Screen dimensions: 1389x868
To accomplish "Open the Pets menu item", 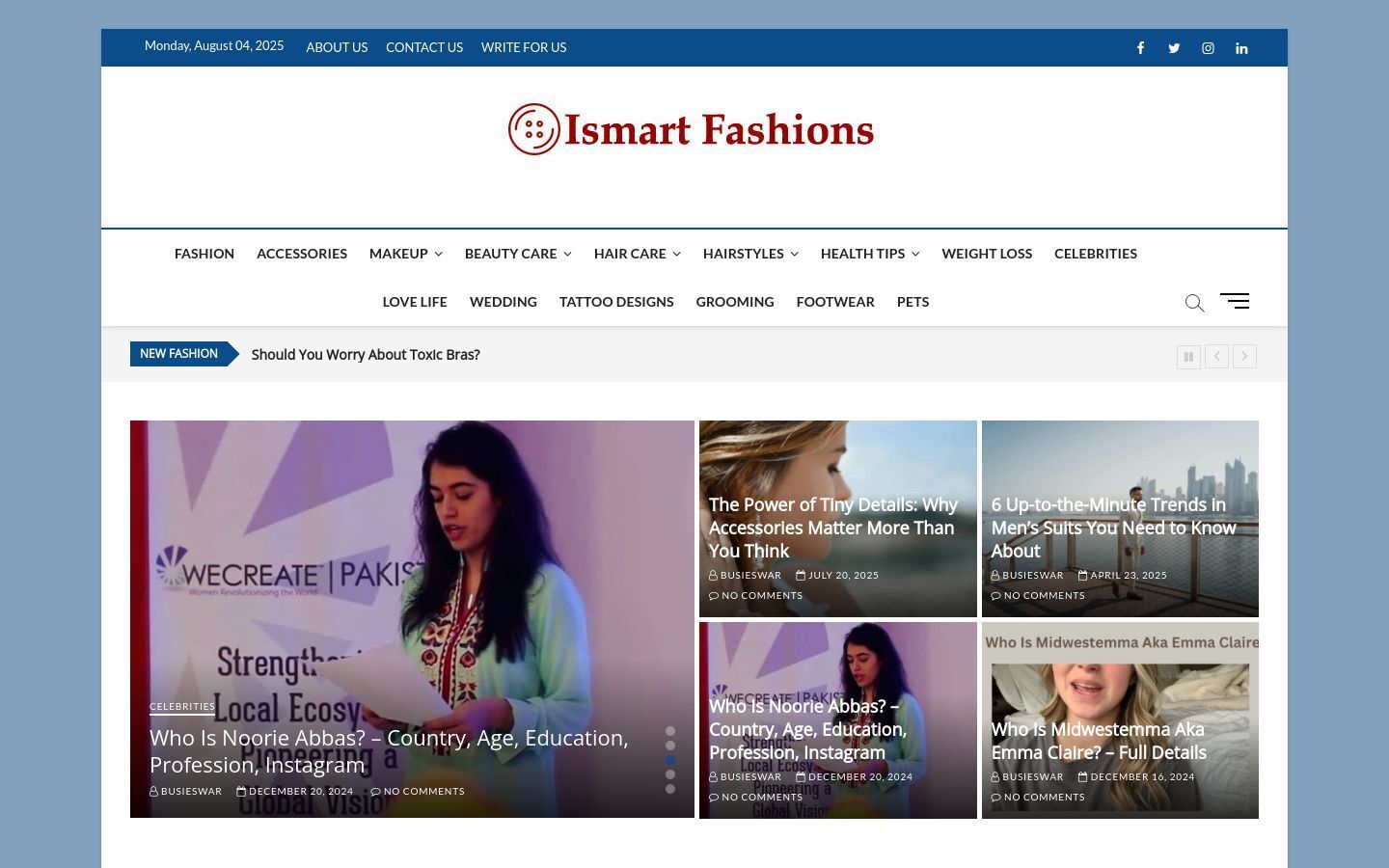I will 912,302.
